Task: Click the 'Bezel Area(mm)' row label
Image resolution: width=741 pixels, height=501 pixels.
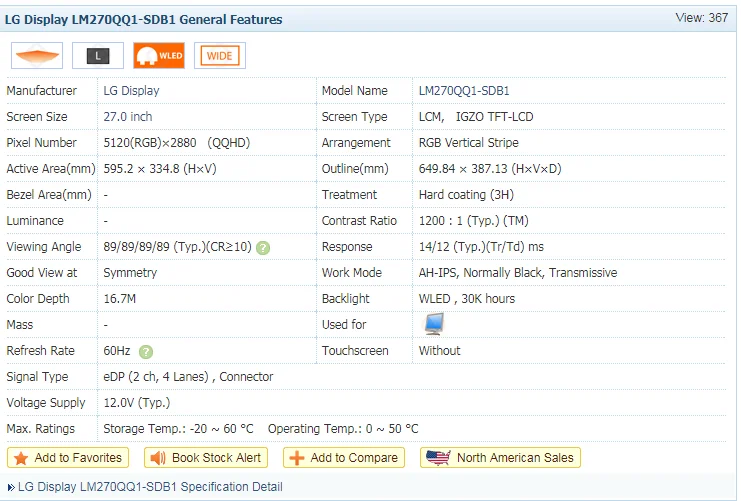Action: 49,195
